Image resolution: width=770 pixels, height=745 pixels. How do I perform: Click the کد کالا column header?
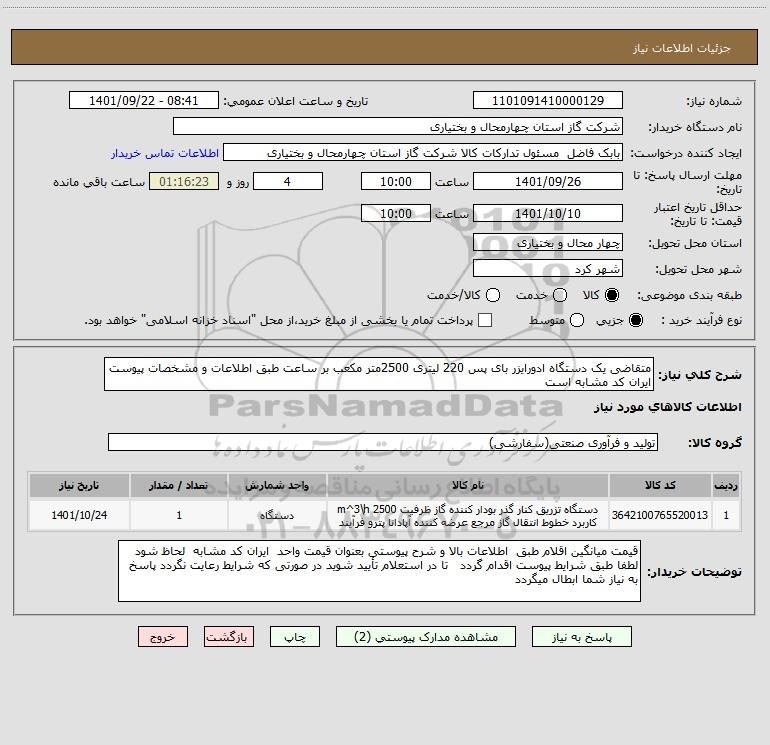(660, 485)
